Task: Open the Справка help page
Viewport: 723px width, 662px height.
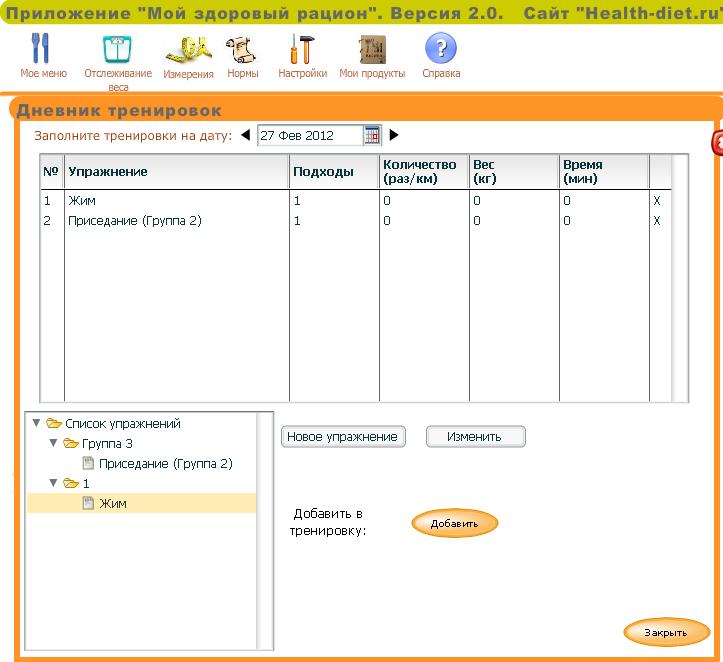Action: click(x=441, y=55)
